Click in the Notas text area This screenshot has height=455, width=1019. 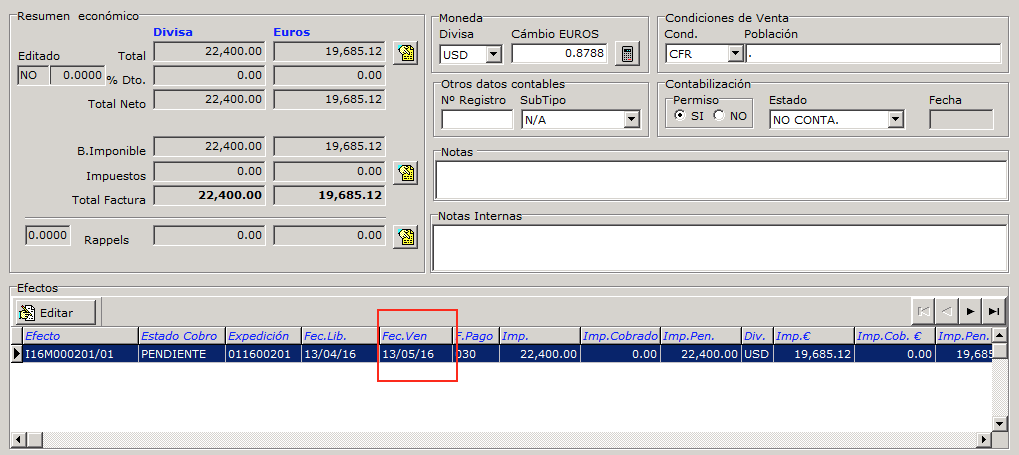pyautogui.click(x=720, y=180)
